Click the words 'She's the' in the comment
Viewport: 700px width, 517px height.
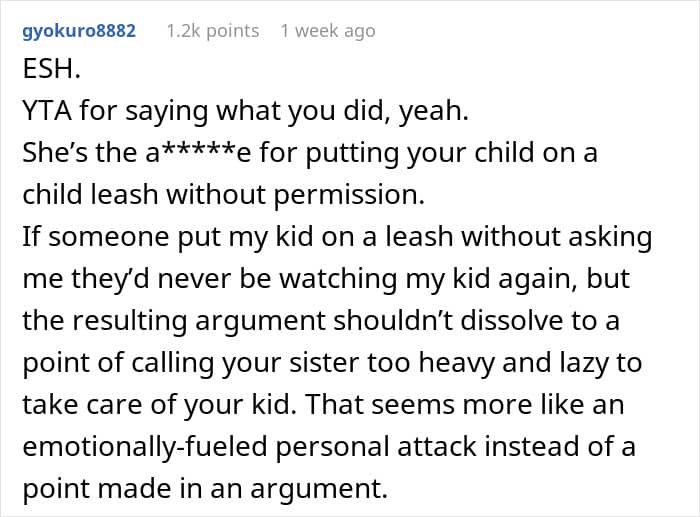(x=79, y=152)
